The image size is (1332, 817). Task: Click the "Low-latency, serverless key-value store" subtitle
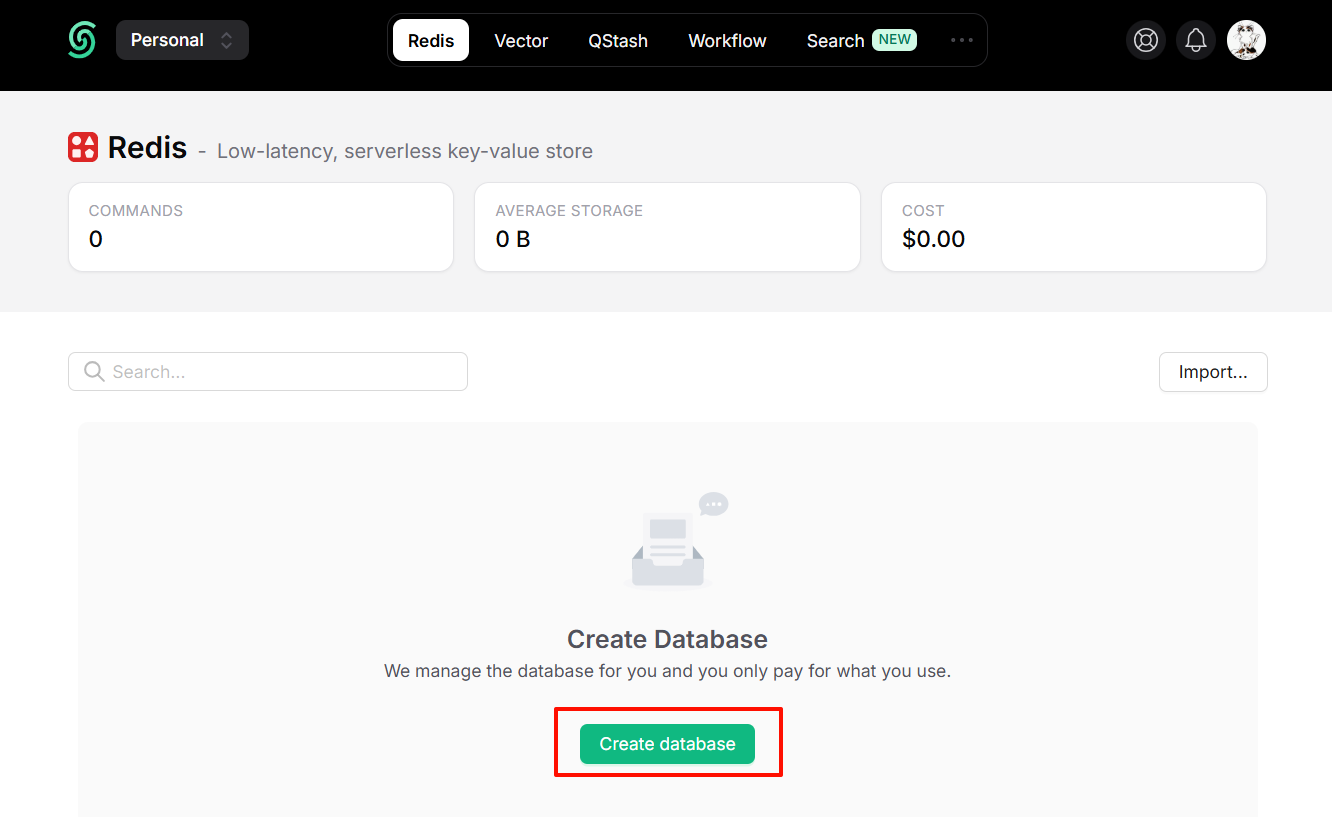pyautogui.click(x=405, y=151)
